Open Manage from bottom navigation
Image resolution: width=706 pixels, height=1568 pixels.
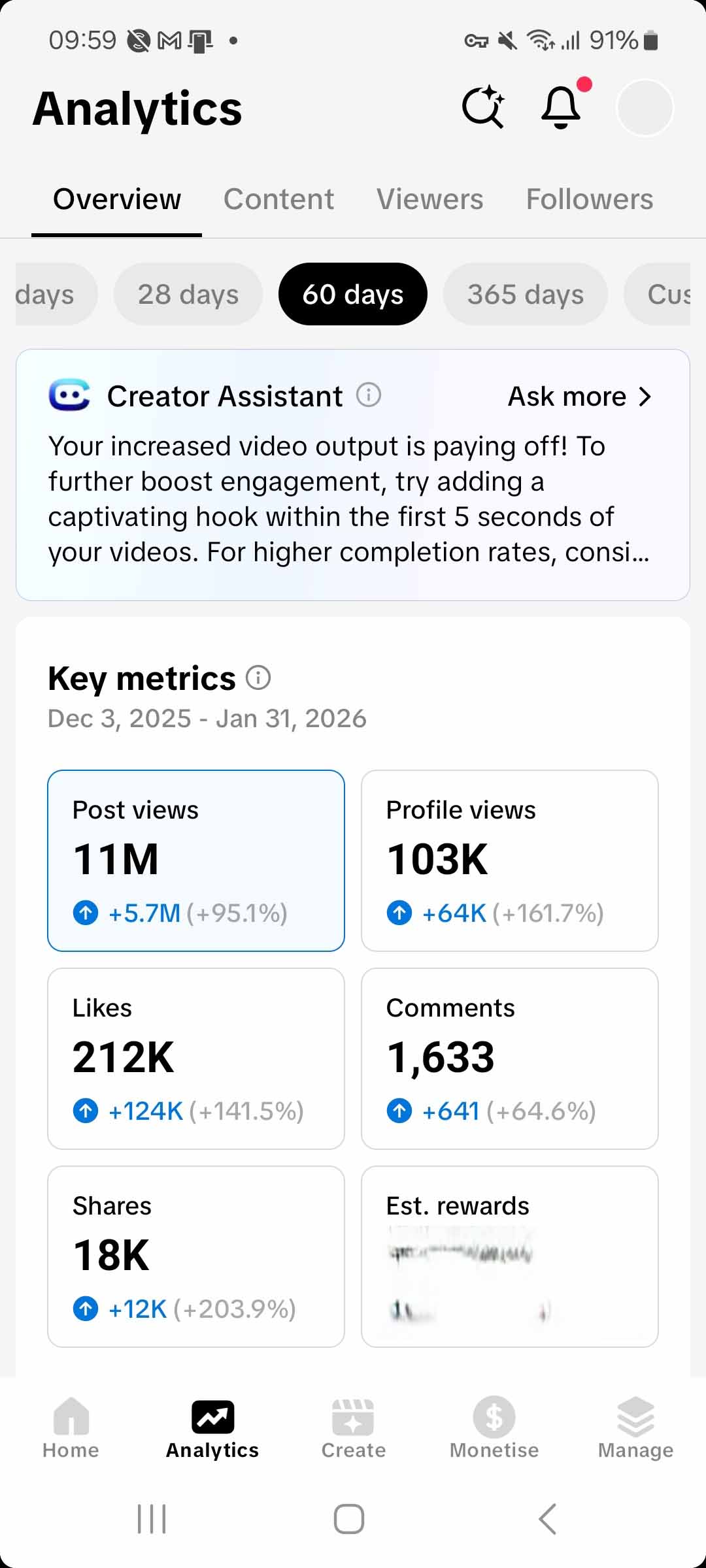click(x=635, y=1428)
